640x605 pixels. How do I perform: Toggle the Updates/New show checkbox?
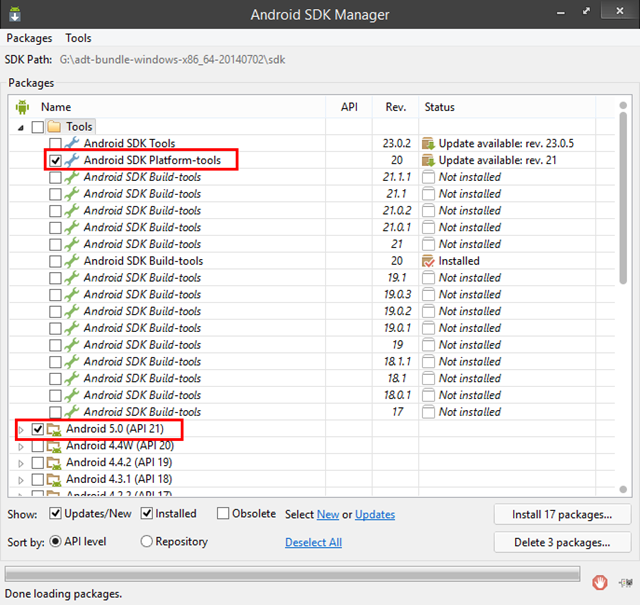pos(55,513)
